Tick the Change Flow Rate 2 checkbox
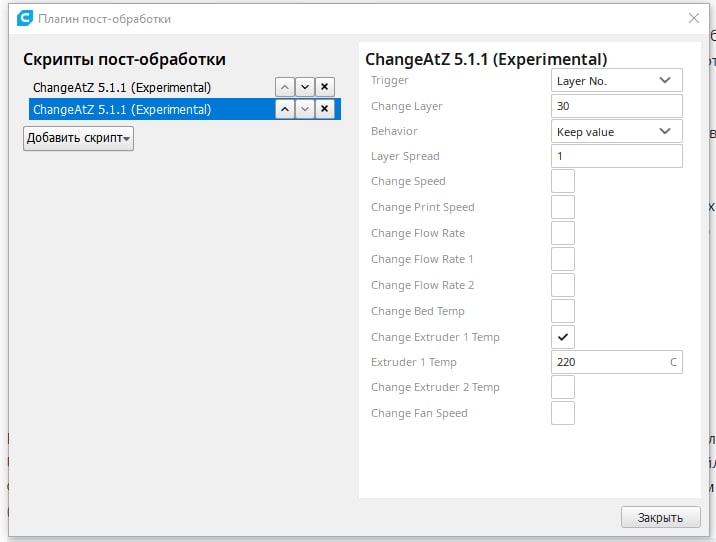The height and width of the screenshot is (542, 716). (563, 285)
